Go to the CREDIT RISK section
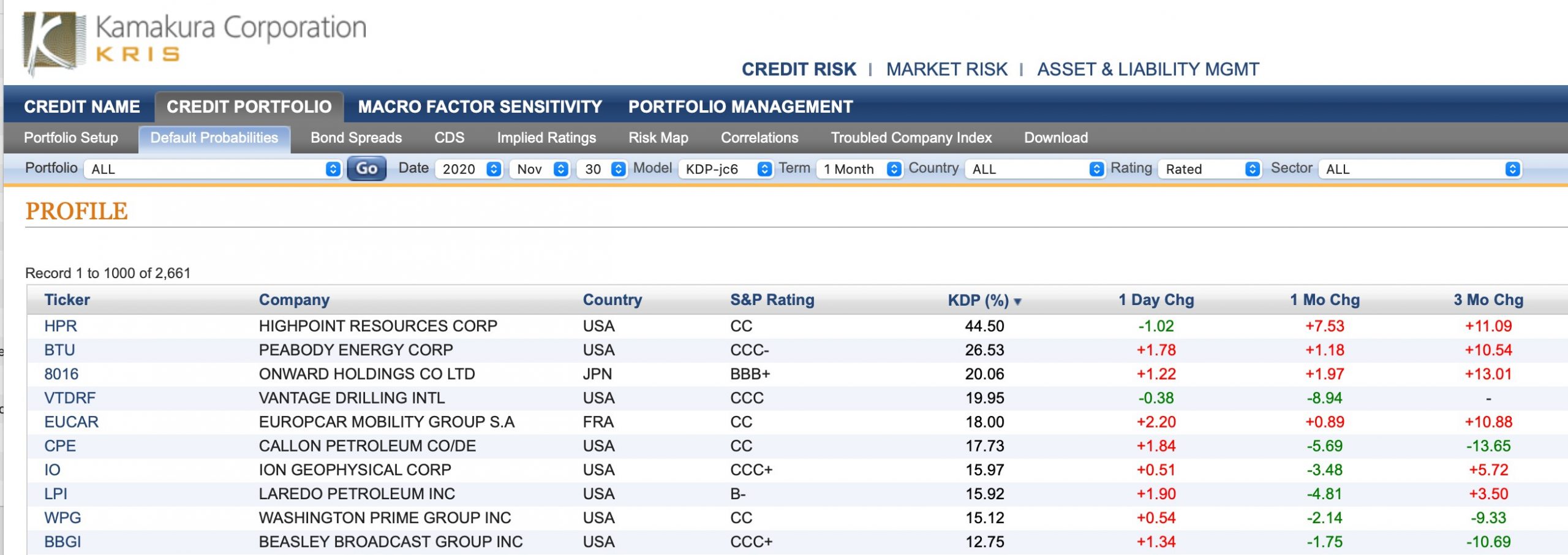The height and width of the screenshot is (555, 1568). point(799,69)
